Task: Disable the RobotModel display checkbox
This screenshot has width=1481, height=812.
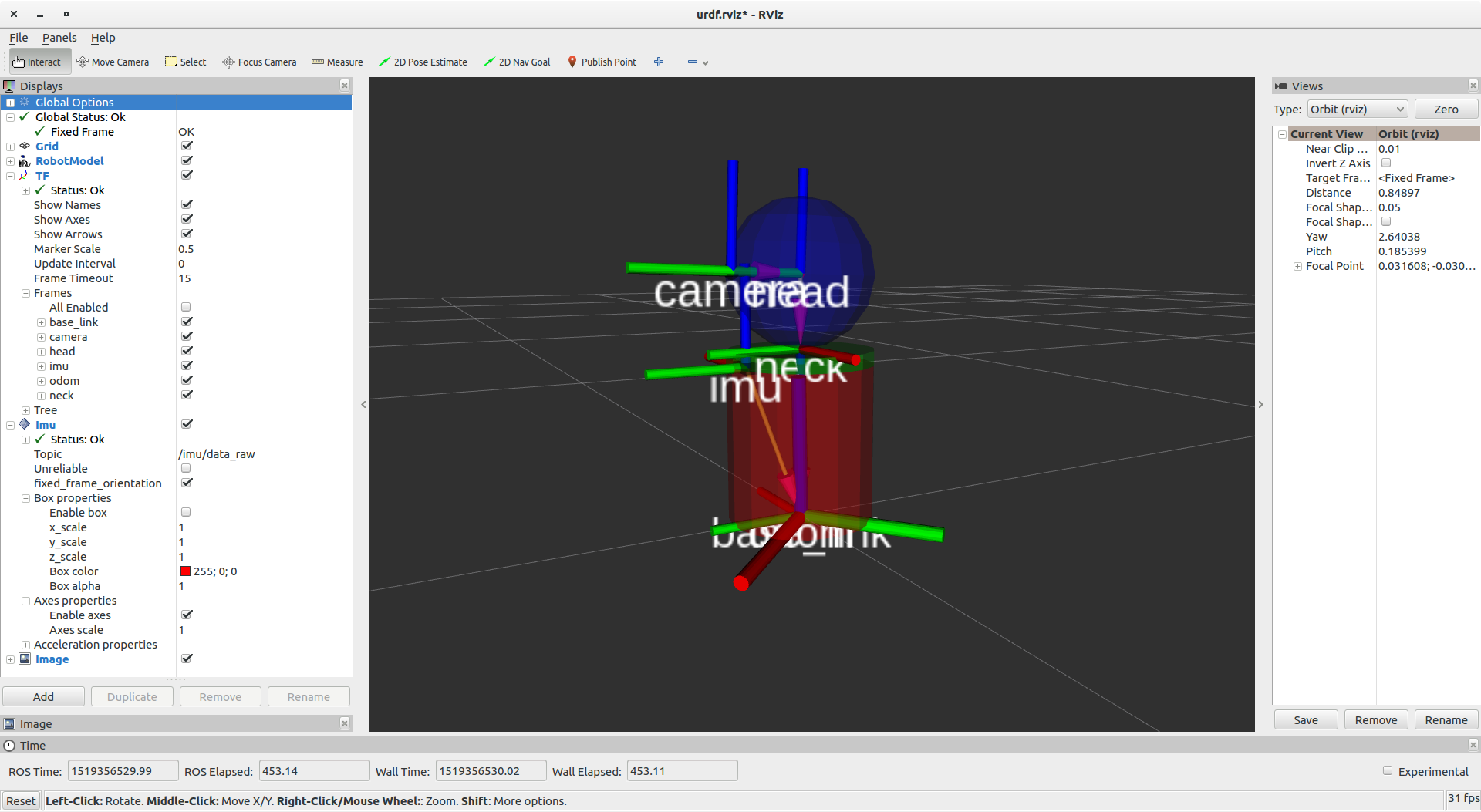Action: pos(187,160)
